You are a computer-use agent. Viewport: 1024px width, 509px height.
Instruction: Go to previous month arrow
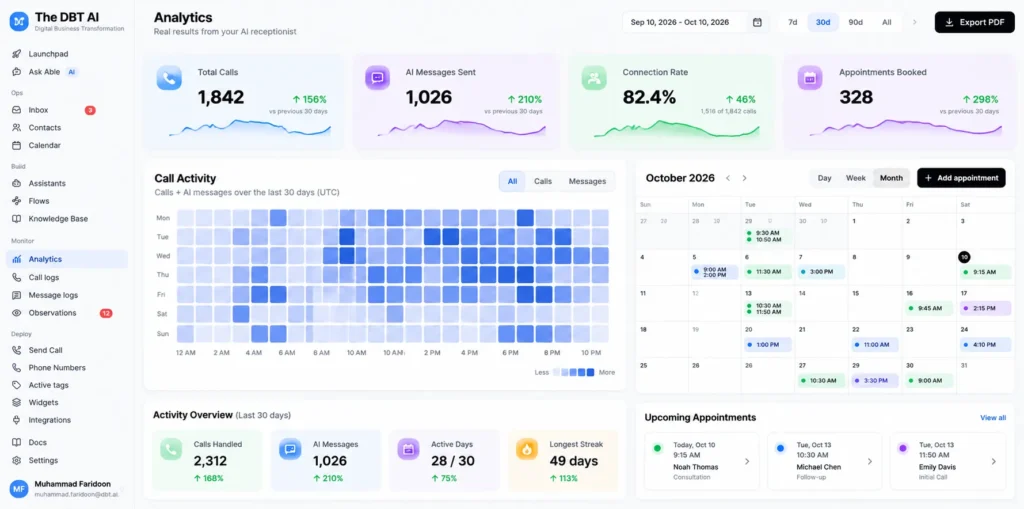(728, 178)
